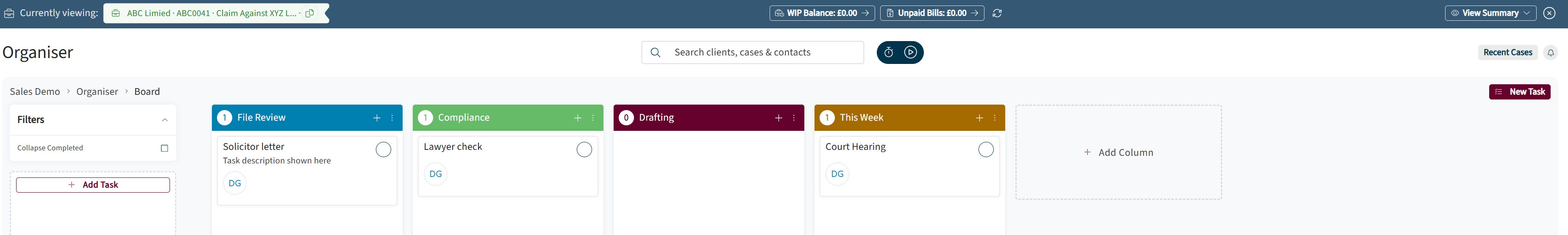Add a card to File Review column
The width and height of the screenshot is (1568, 235).
(377, 118)
